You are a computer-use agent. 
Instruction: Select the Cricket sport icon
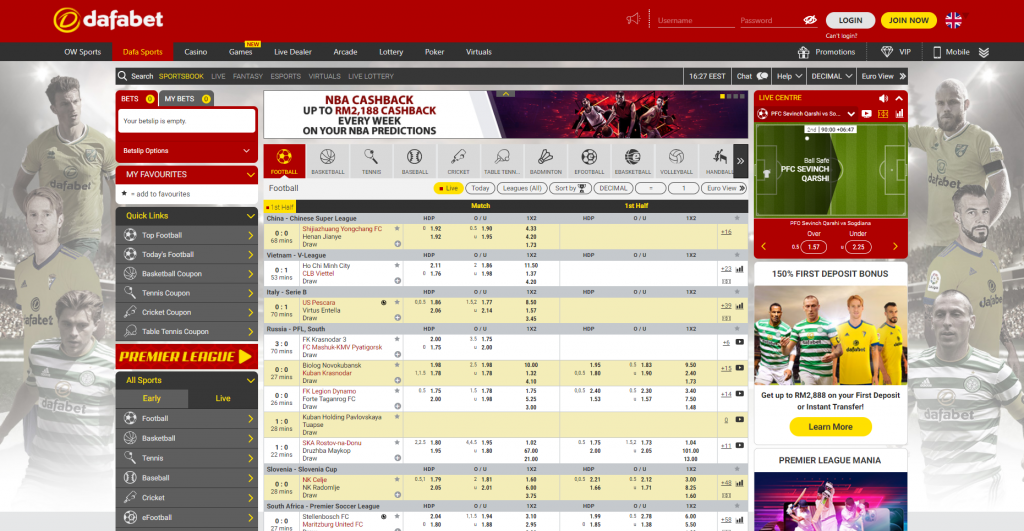pyautogui.click(x=458, y=161)
